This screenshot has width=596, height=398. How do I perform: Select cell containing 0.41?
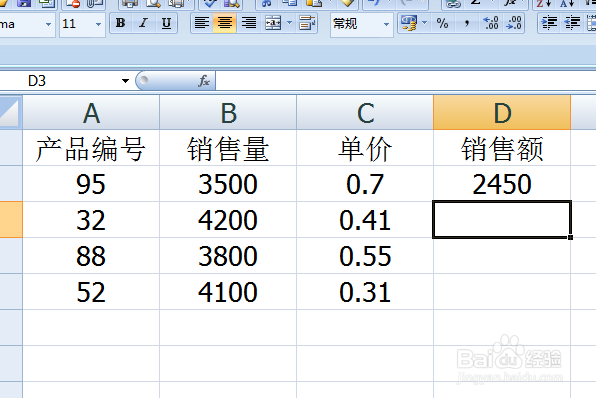(x=365, y=220)
